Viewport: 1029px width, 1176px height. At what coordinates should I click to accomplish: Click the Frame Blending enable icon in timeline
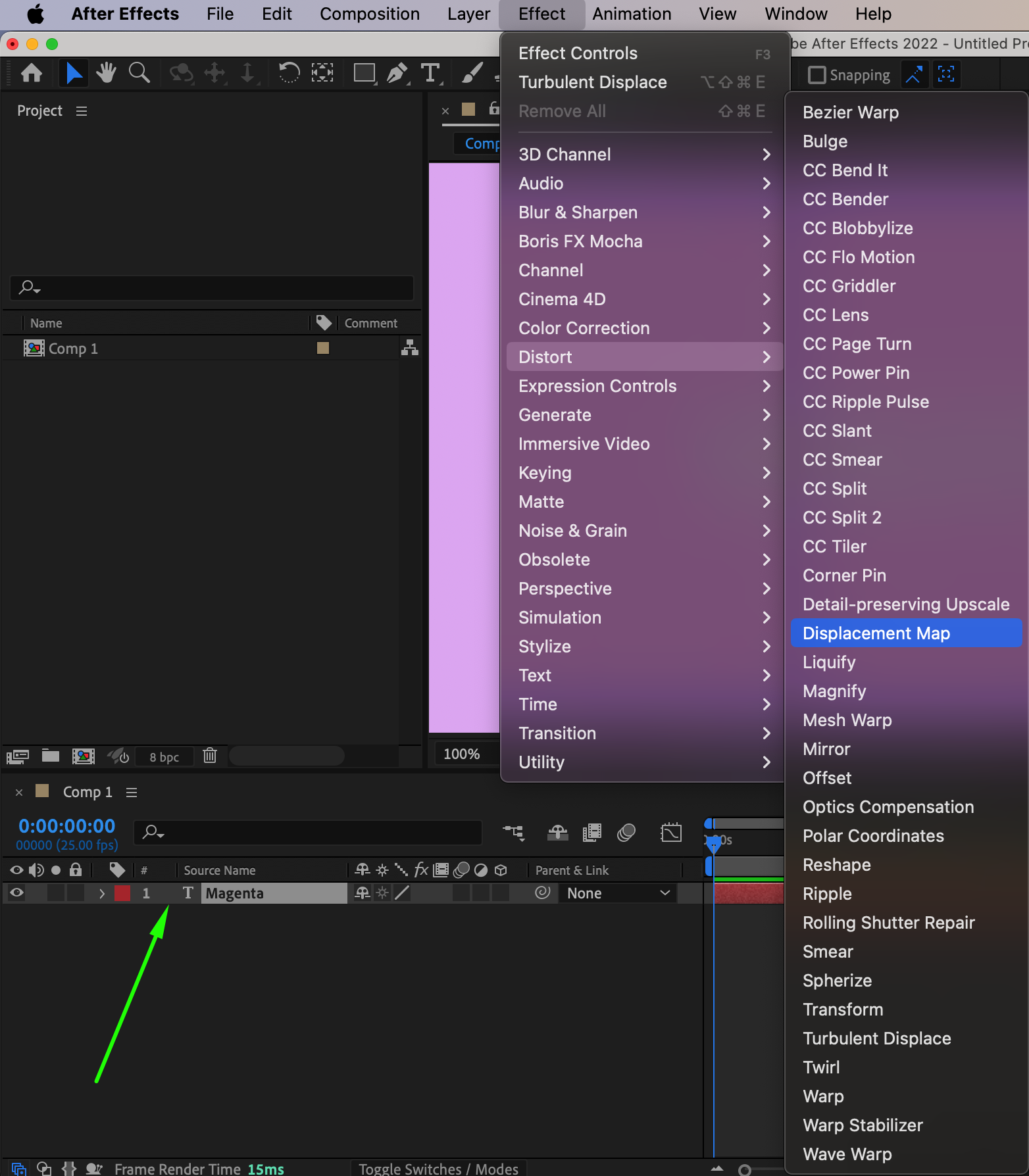592,833
